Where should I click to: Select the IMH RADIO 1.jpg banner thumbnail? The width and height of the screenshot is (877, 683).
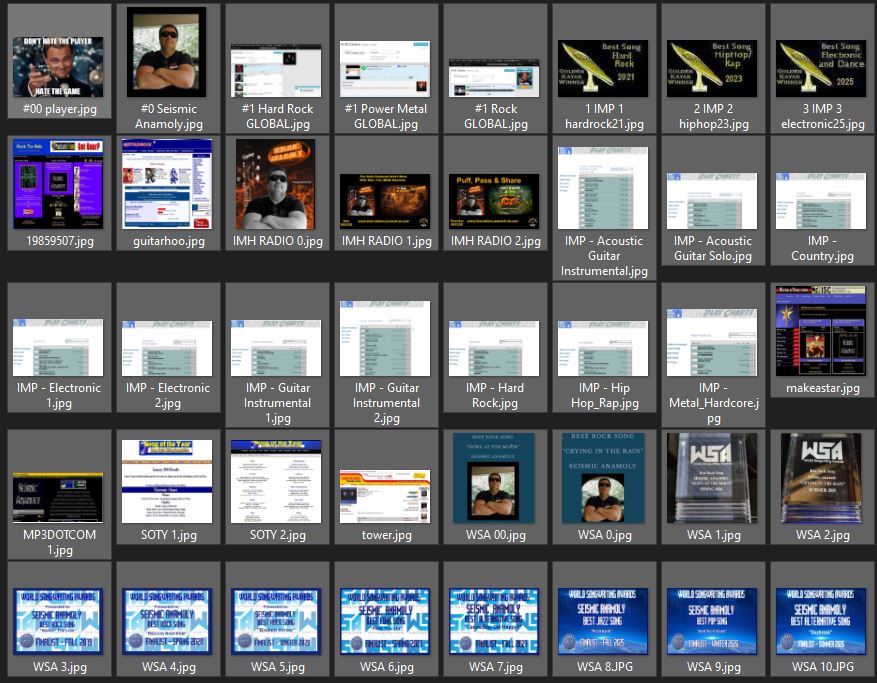tap(385, 201)
